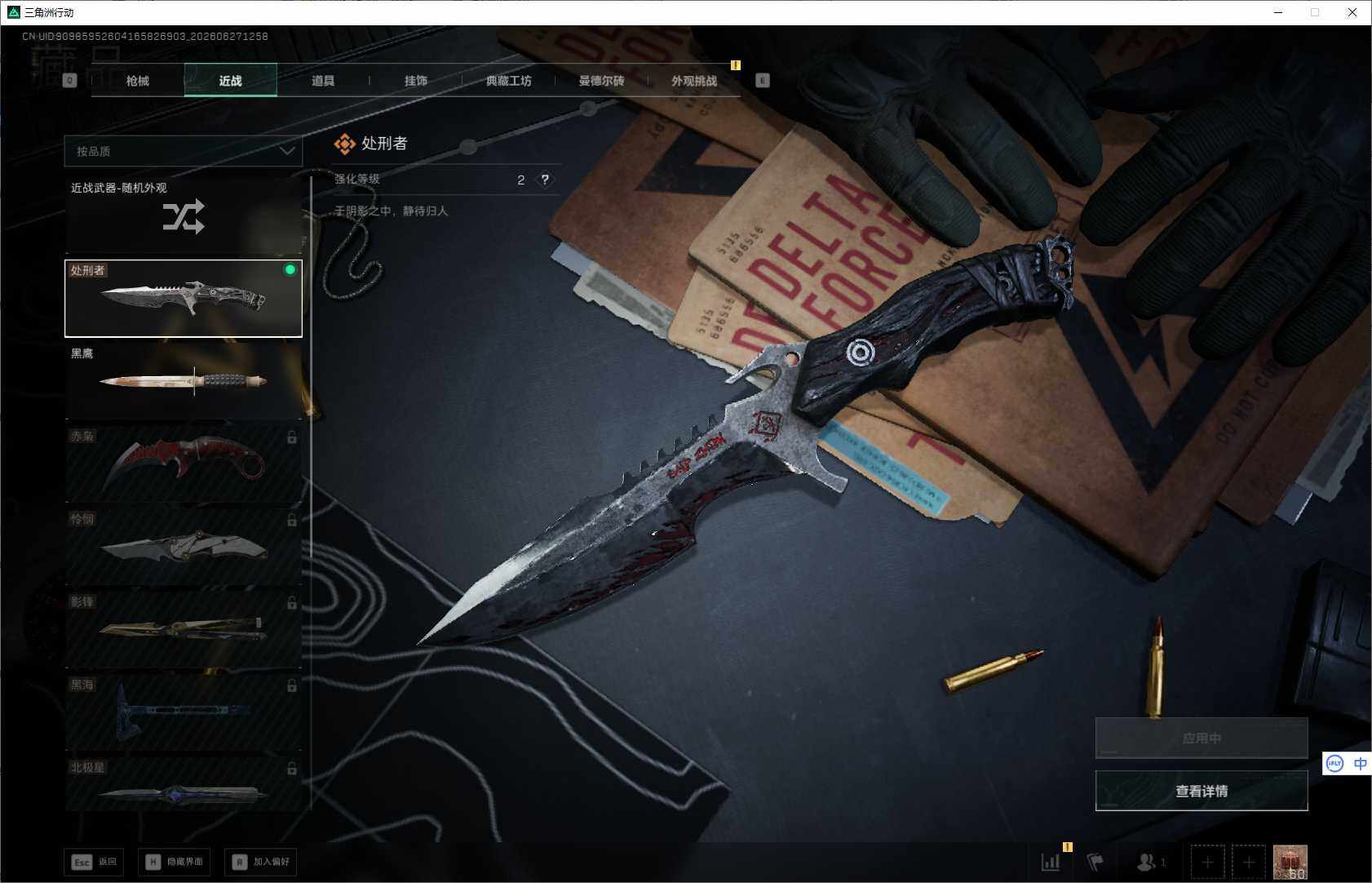Click the flags icon in bottom bar

pyautogui.click(x=1095, y=862)
